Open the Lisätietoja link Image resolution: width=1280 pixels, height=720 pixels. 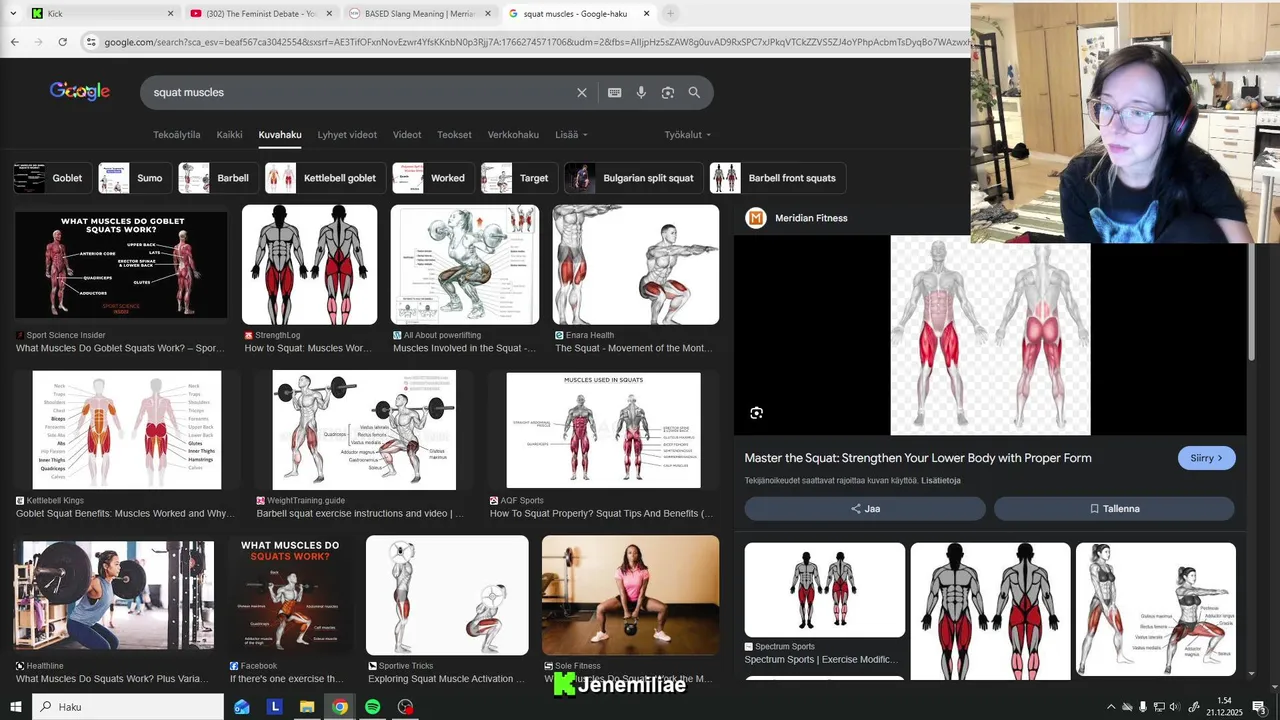click(x=941, y=481)
